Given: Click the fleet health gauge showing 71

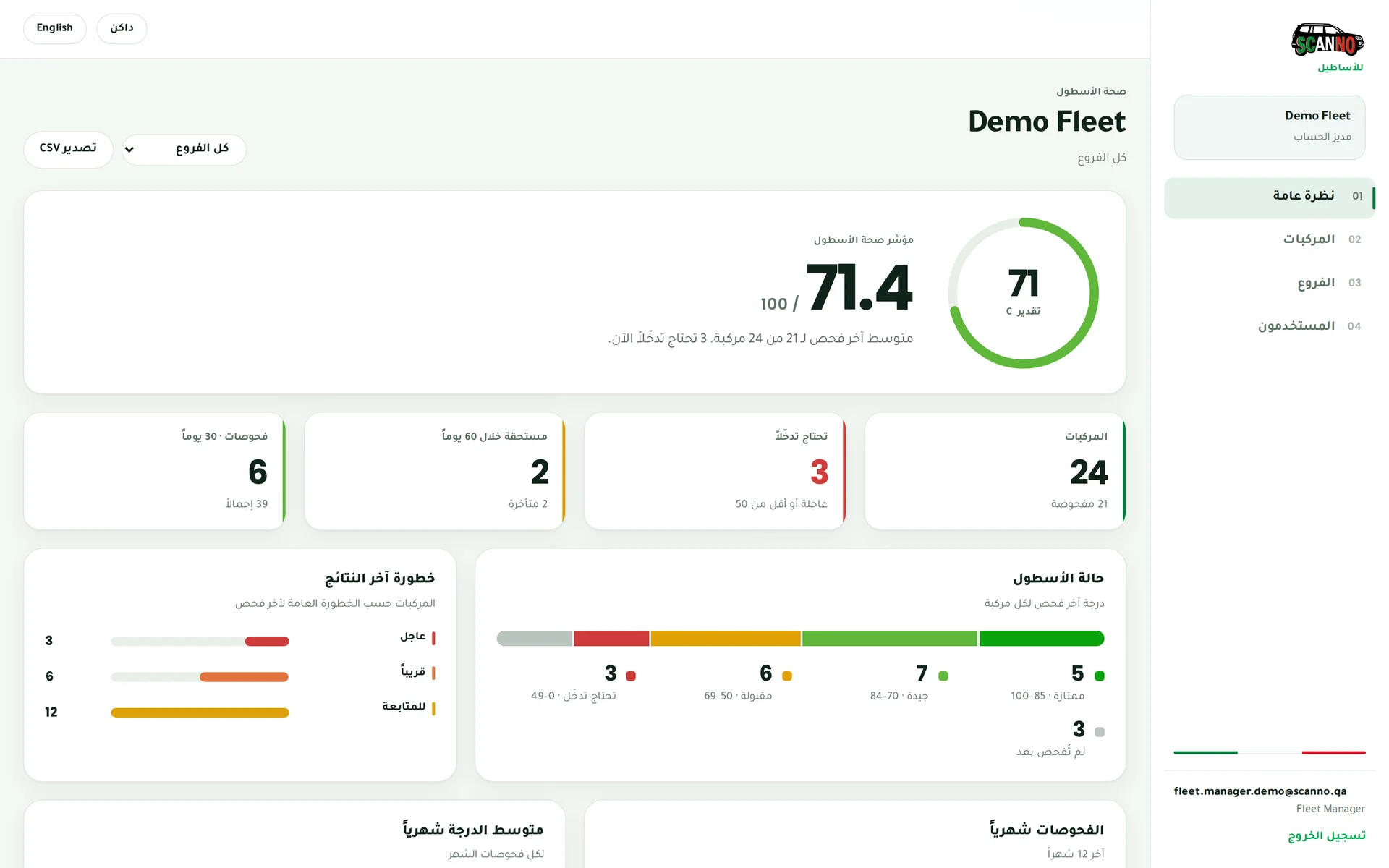Looking at the screenshot, I should click(x=1023, y=293).
